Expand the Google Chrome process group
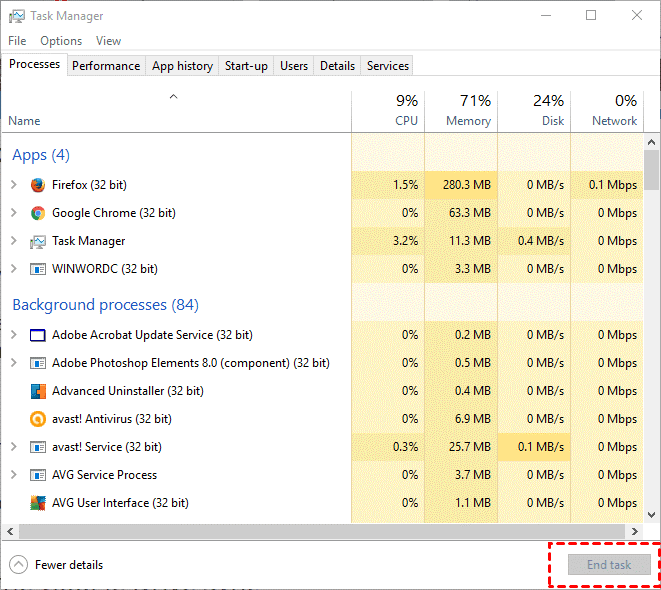661x590 pixels. click(13, 213)
